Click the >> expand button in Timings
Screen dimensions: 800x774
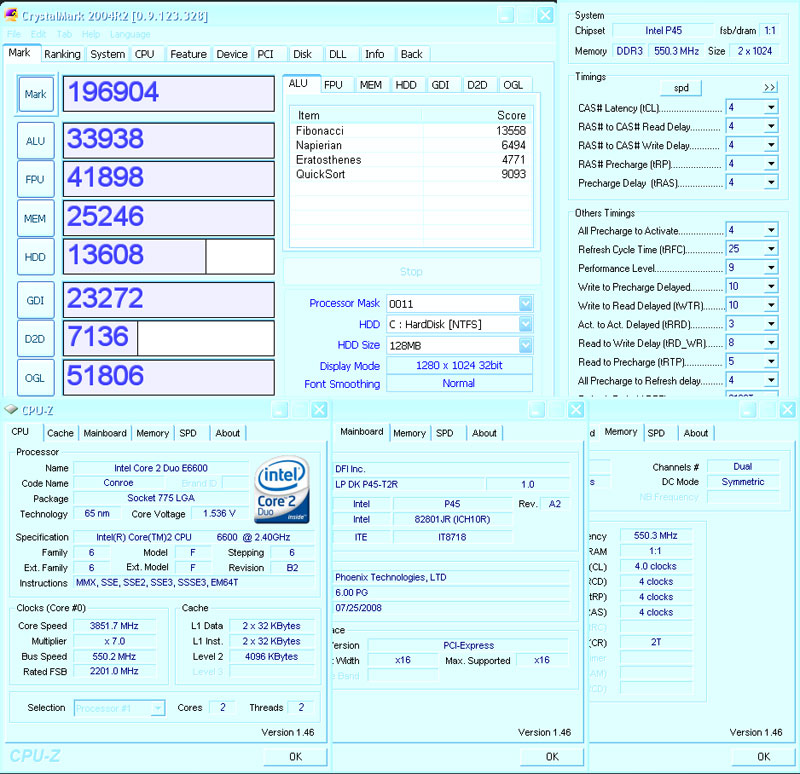[x=769, y=88]
